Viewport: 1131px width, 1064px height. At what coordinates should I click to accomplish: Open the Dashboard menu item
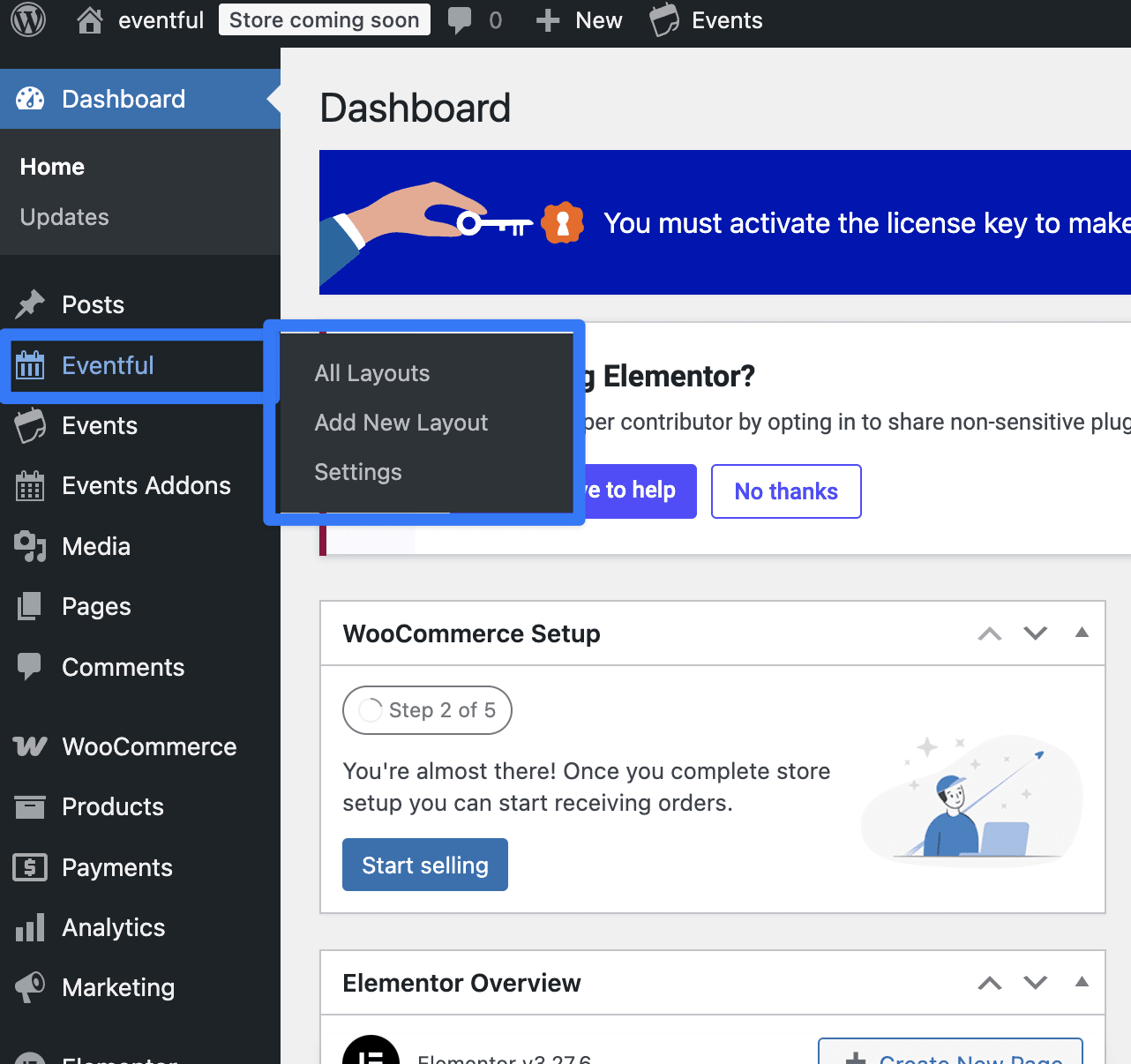[140, 99]
